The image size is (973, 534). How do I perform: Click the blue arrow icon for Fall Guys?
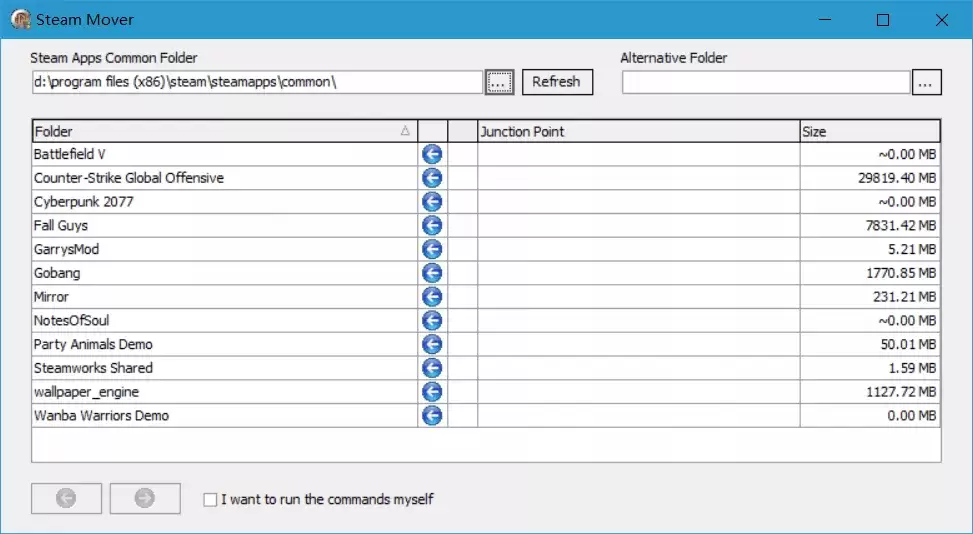point(432,226)
